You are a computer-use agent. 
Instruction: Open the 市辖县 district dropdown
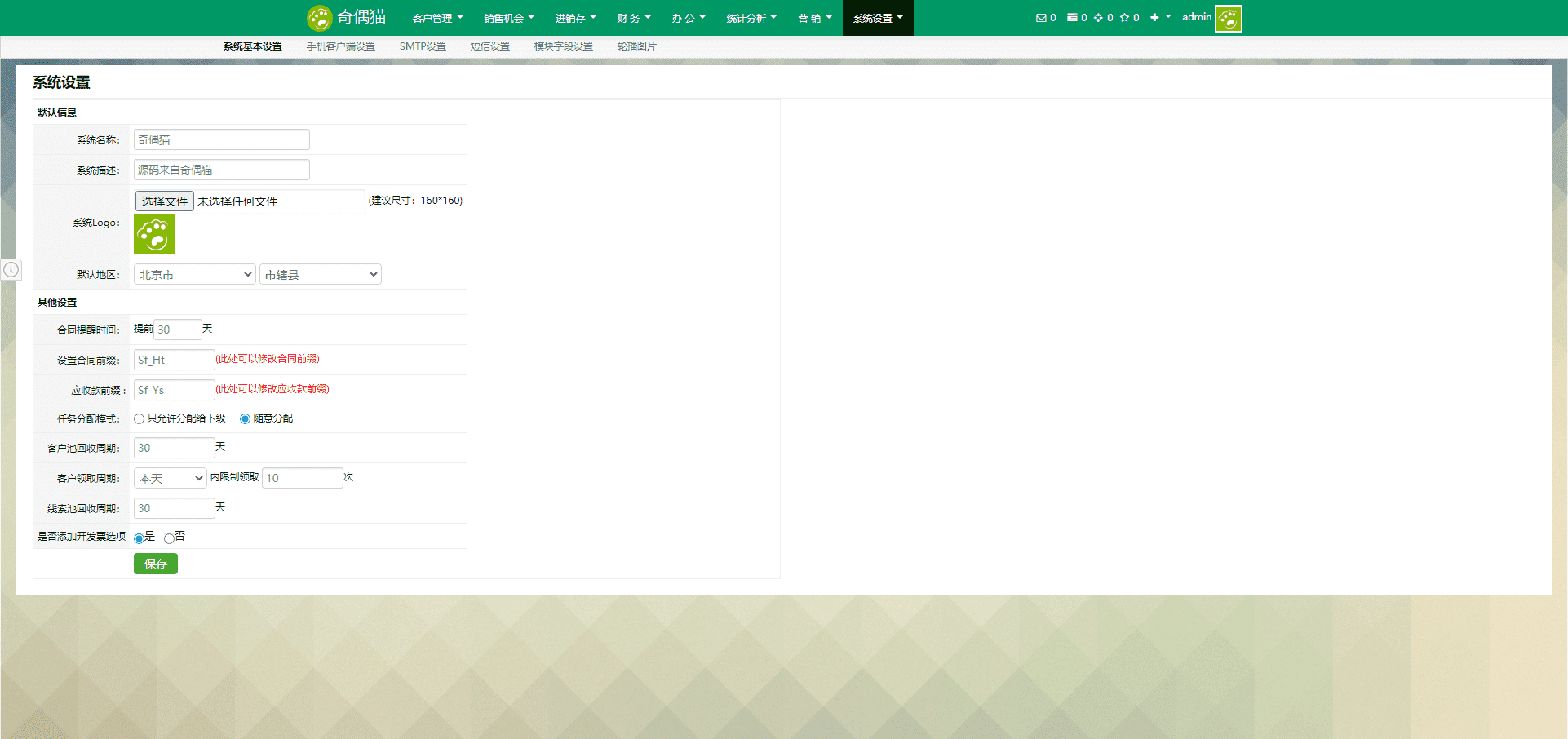(321, 275)
